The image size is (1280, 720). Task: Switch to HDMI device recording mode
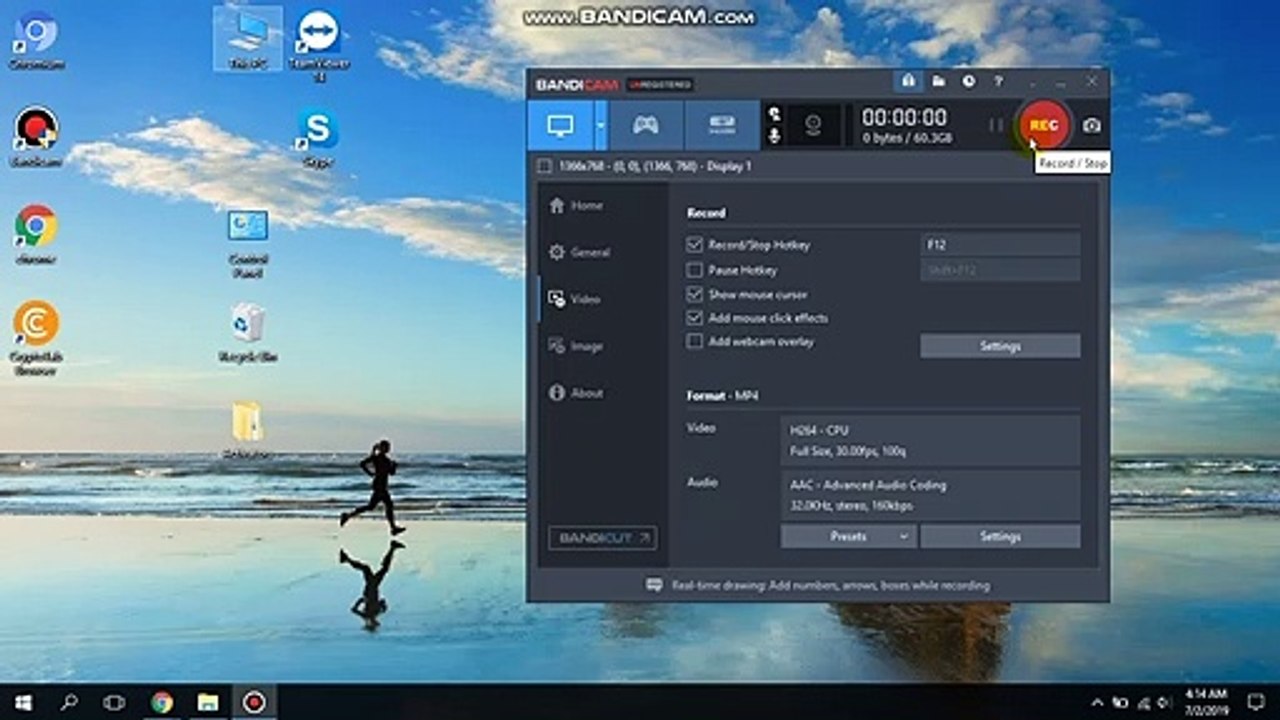[x=721, y=126]
